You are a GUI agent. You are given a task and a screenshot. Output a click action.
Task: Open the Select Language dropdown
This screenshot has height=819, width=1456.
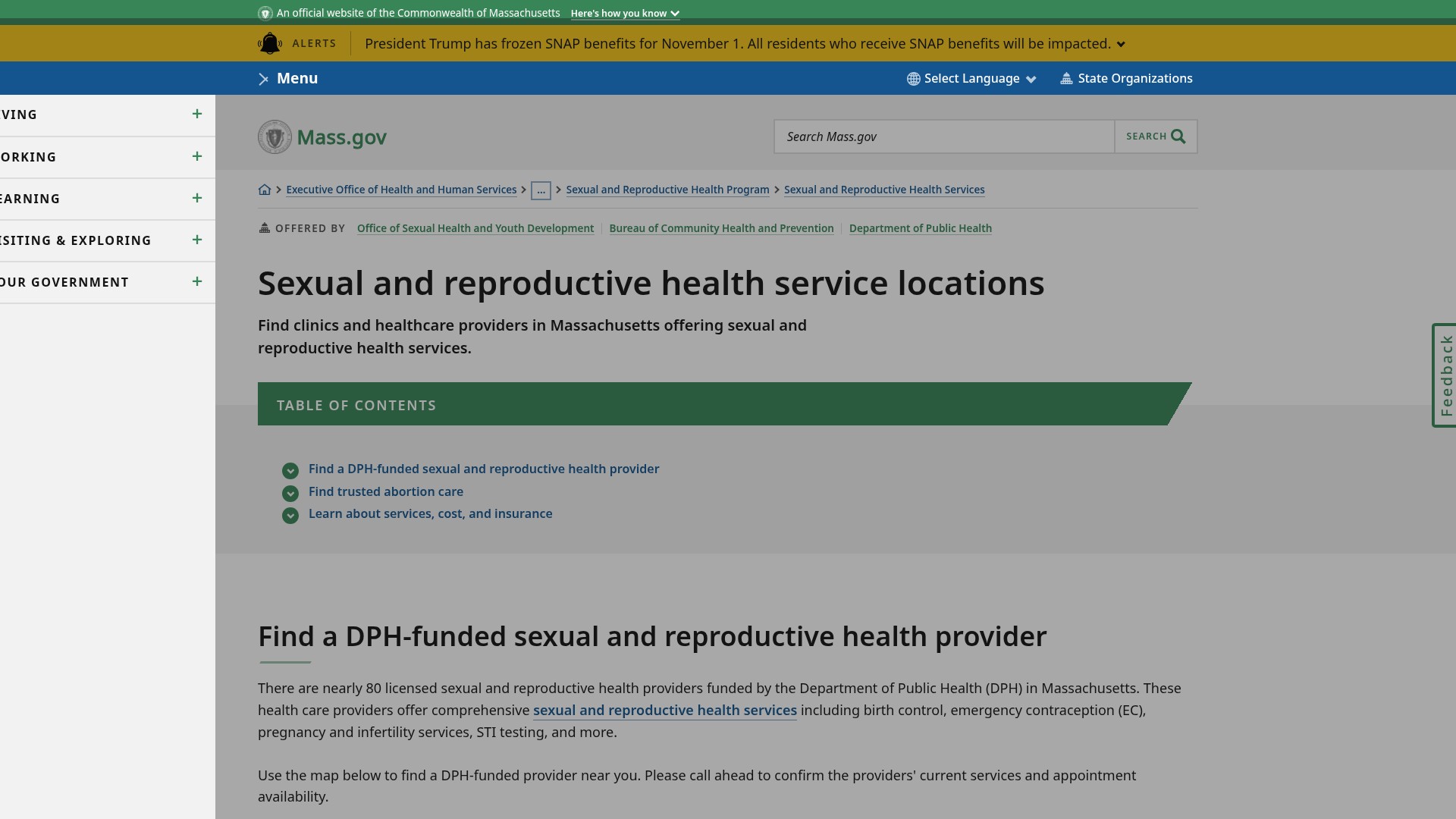(972, 79)
